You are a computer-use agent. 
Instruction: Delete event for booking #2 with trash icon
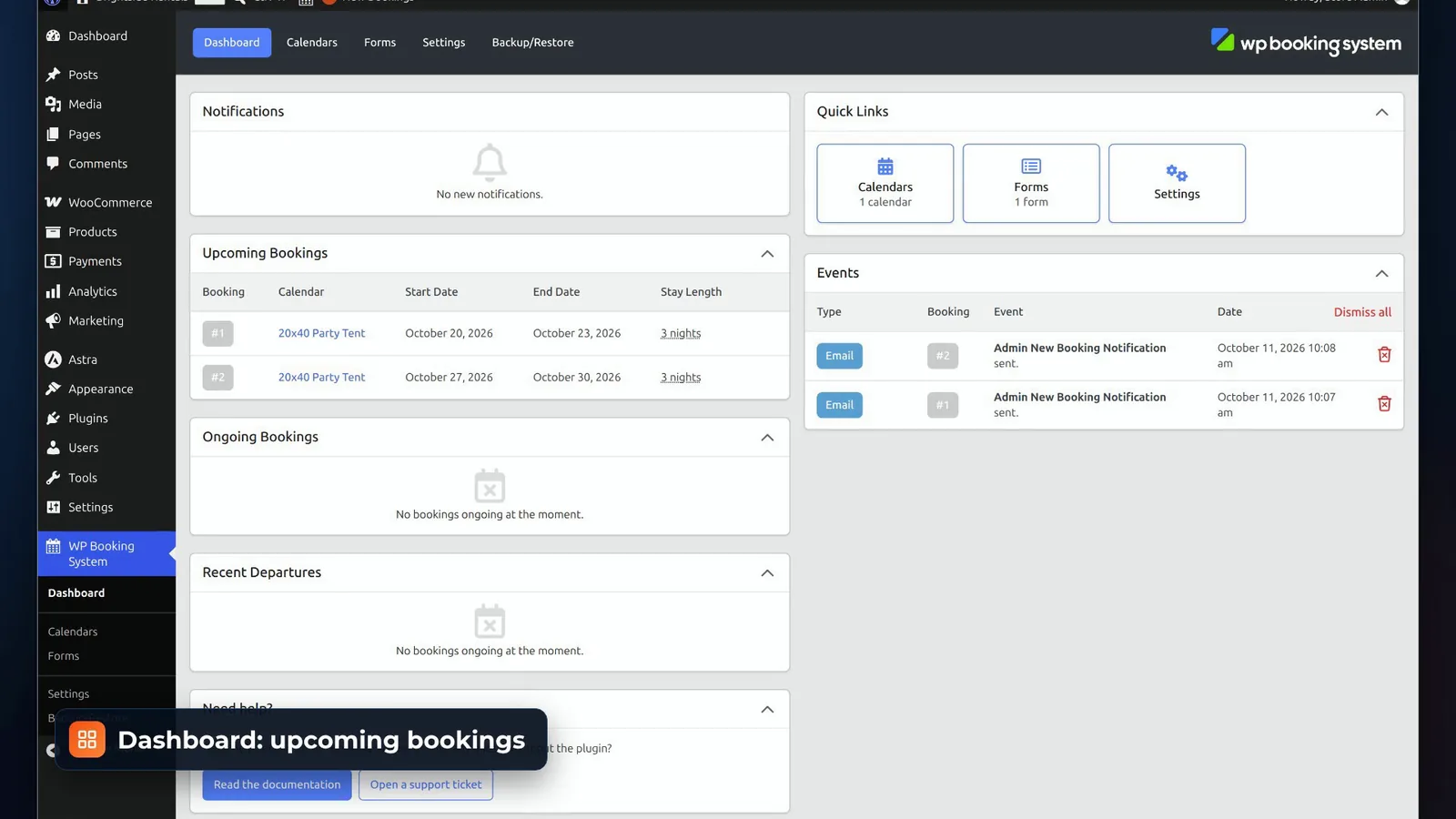tap(1384, 355)
